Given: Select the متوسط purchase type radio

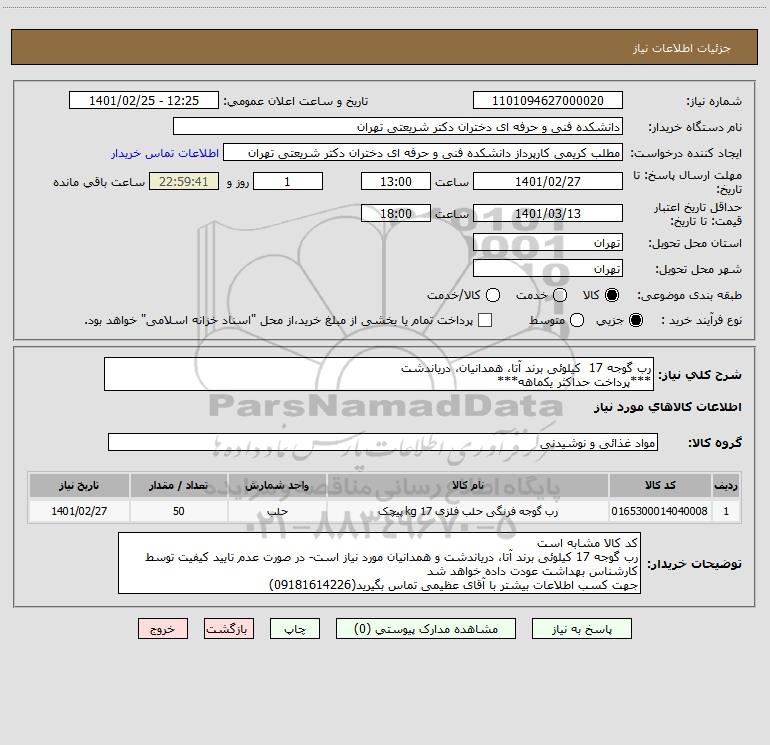Looking at the screenshot, I should pos(577,320).
